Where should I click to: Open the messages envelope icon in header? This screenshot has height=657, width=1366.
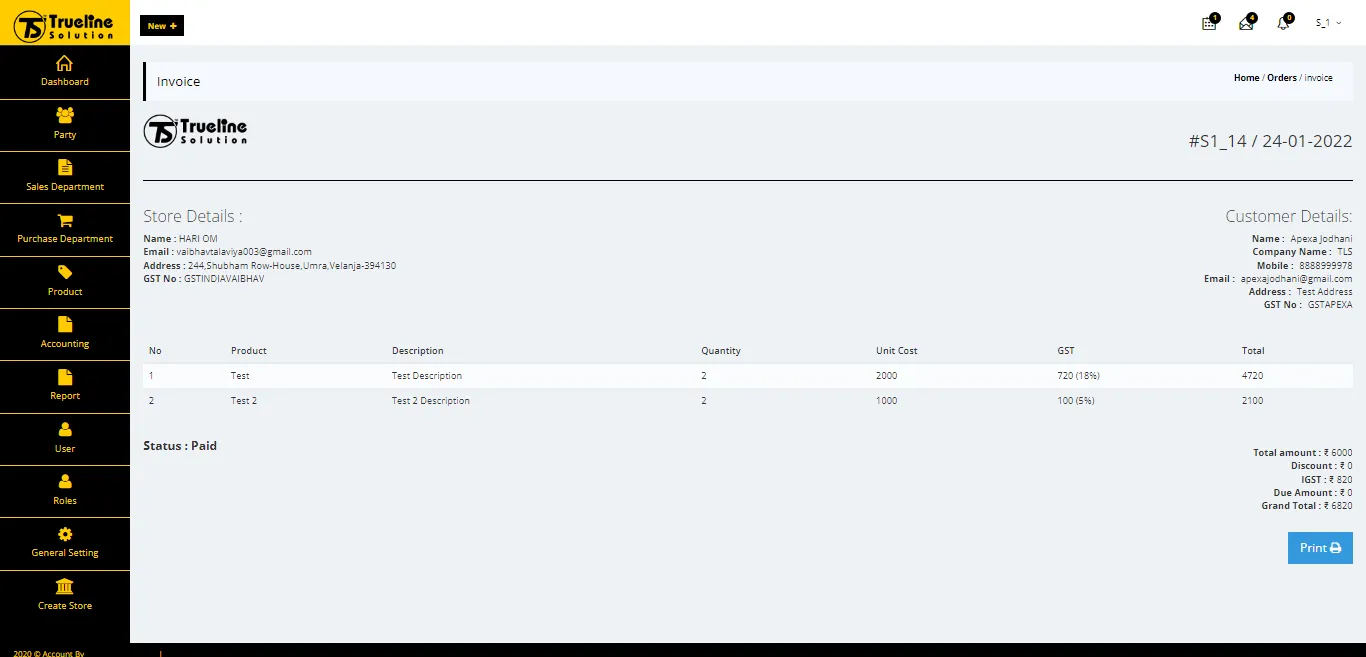(1246, 23)
